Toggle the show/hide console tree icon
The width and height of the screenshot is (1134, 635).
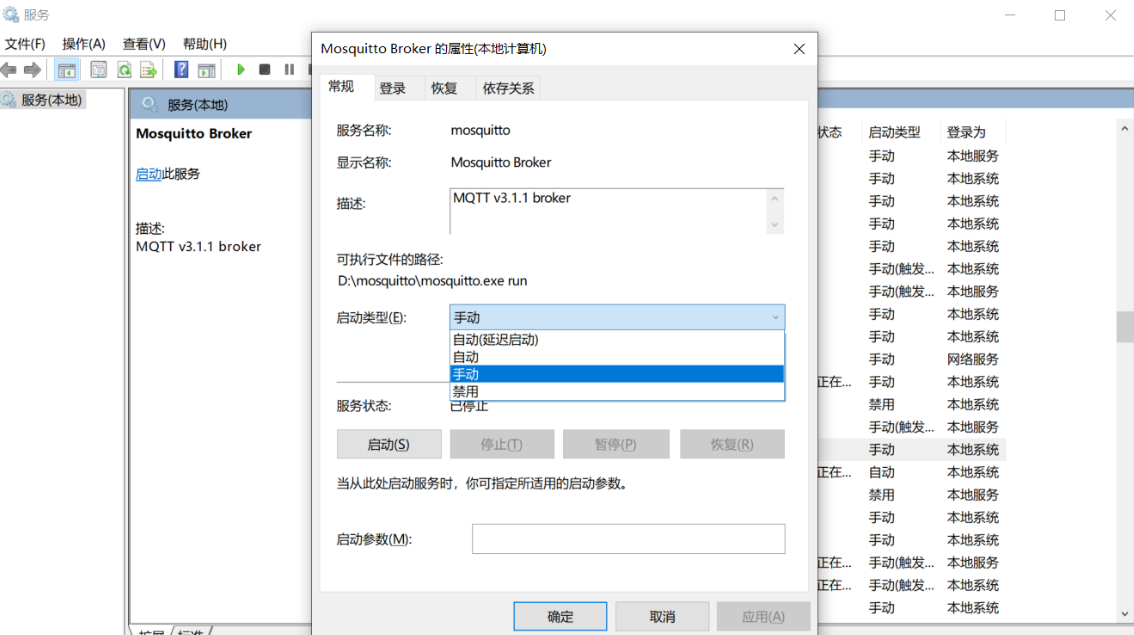(67, 70)
